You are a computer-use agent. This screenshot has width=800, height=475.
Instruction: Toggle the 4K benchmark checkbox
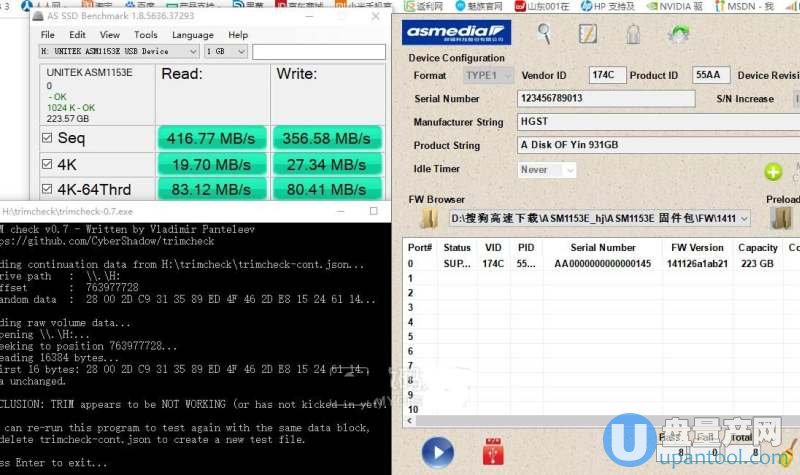point(47,164)
